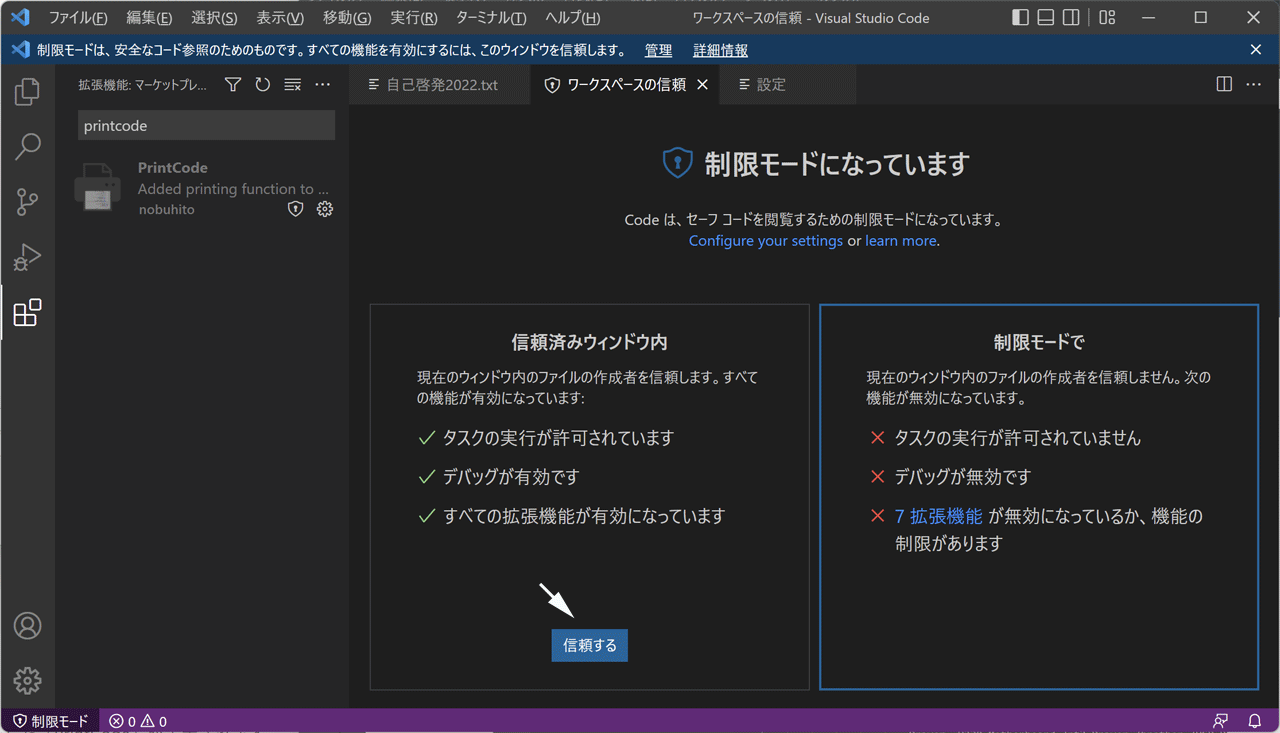Open Configure your settings link

766,241
